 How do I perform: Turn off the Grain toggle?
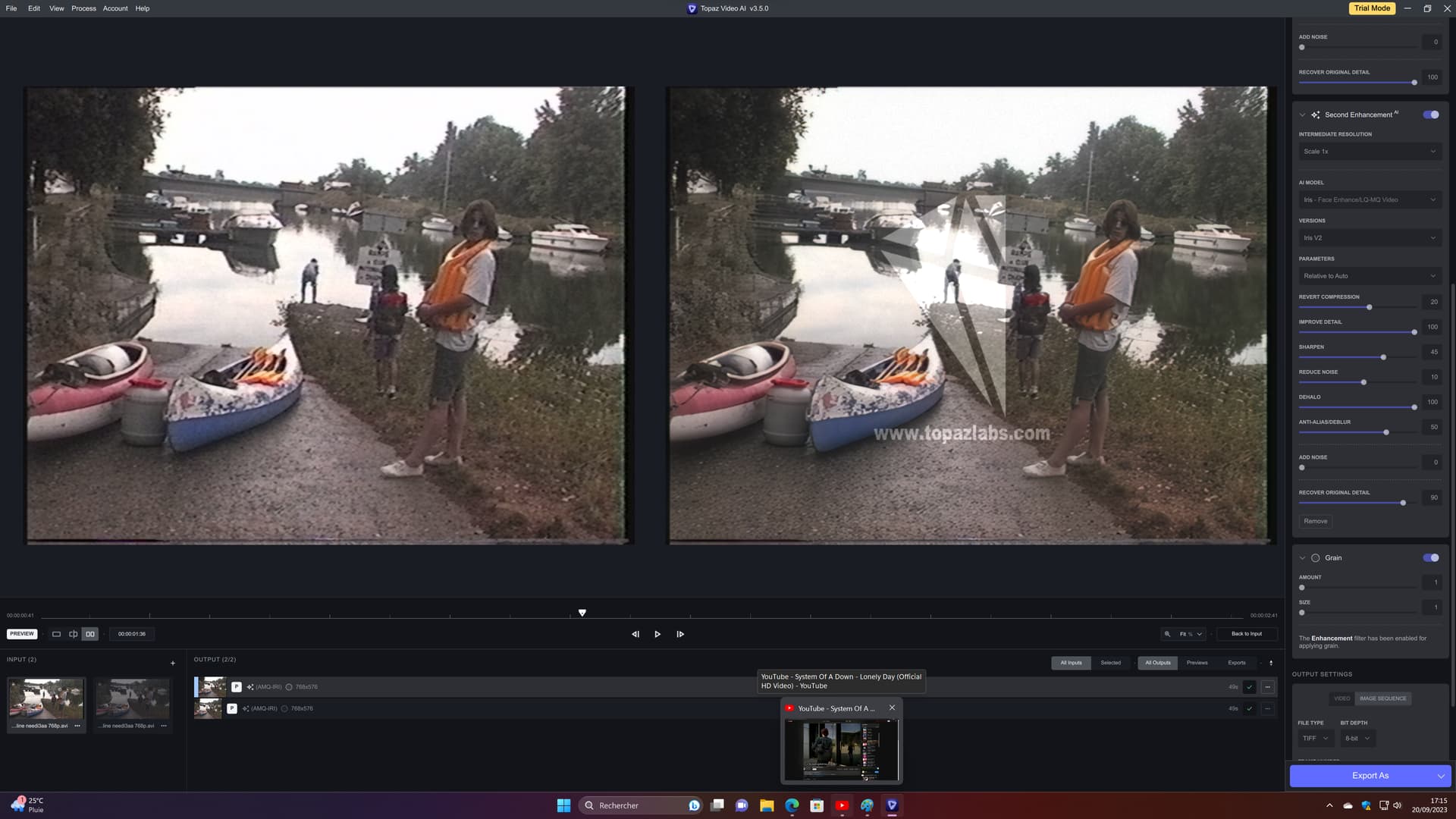[1430, 557]
